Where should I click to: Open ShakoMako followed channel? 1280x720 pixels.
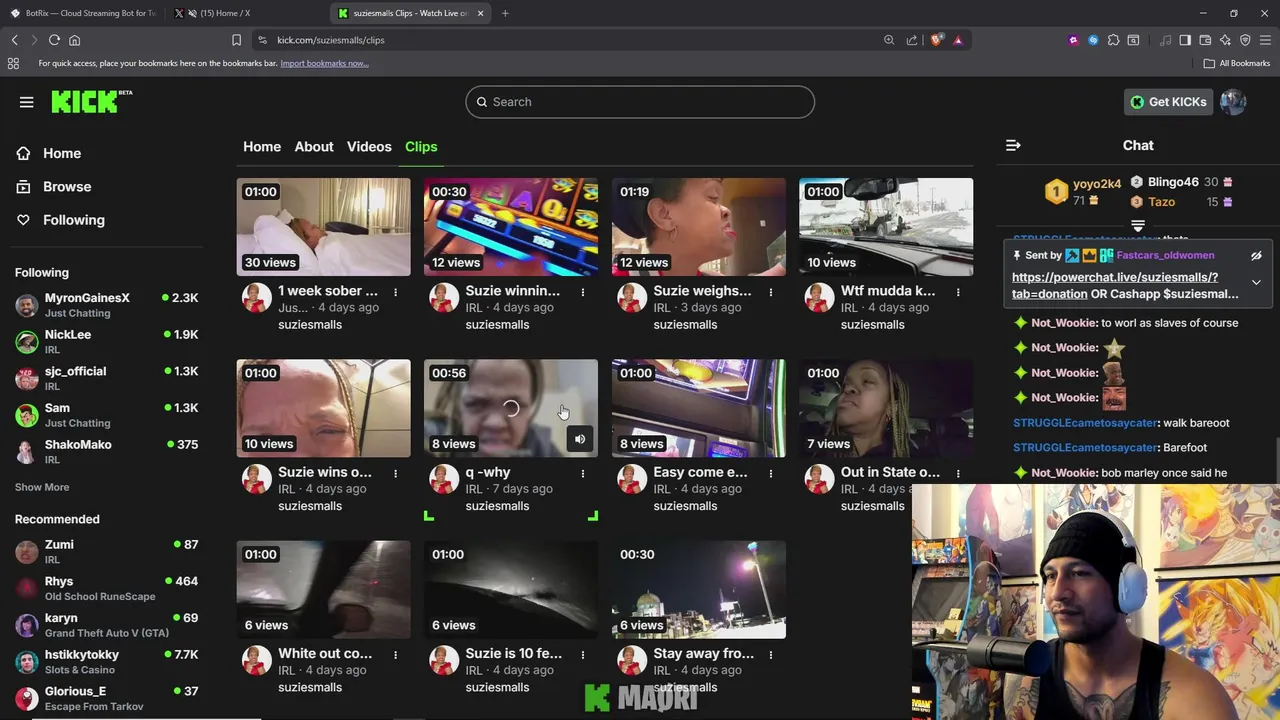tap(106, 451)
